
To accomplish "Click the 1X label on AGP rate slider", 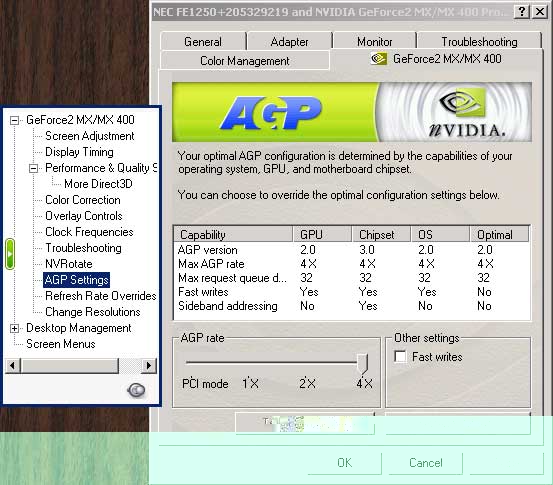I will click(250, 383).
